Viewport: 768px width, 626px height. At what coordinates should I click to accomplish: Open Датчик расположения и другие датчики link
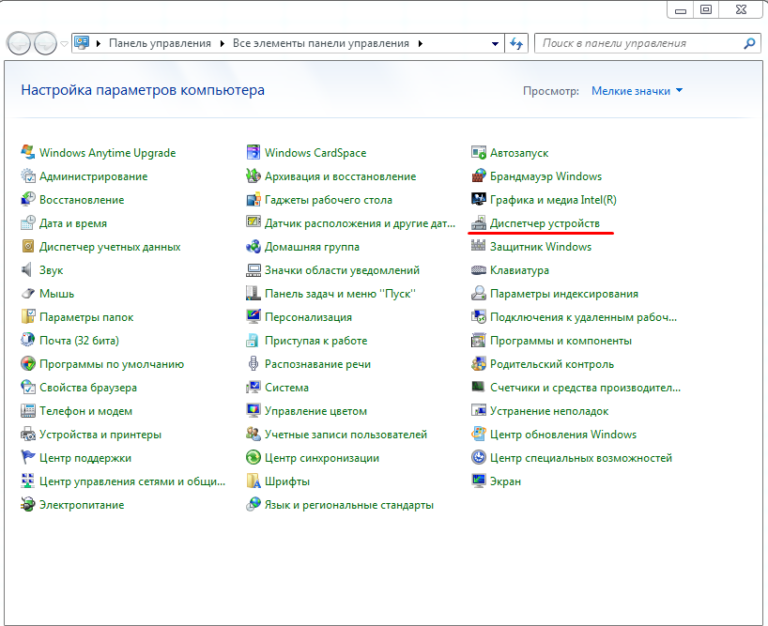click(360, 223)
